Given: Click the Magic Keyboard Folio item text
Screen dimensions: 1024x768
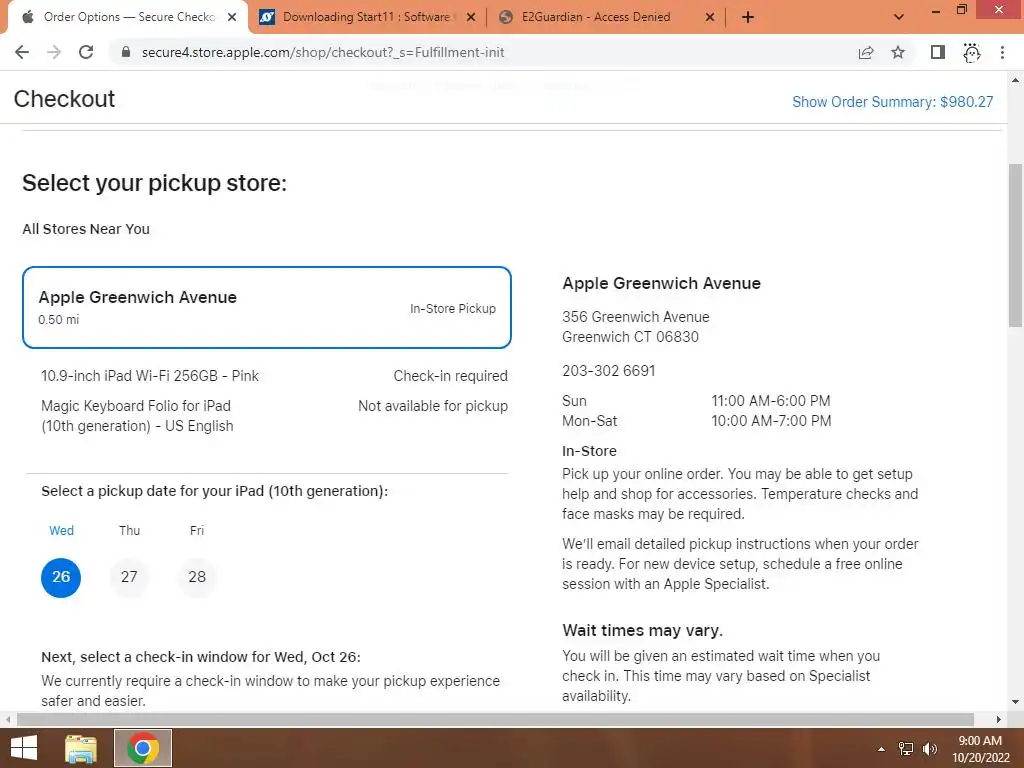Looking at the screenshot, I should pyautogui.click(x=136, y=415).
